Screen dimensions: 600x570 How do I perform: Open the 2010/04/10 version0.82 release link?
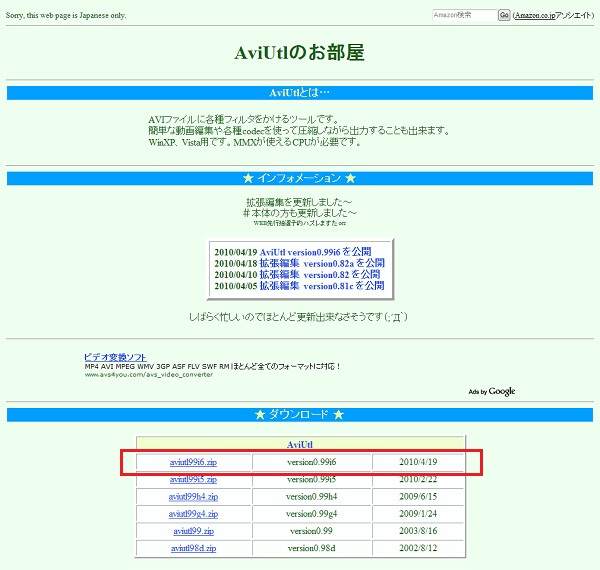click(320, 275)
